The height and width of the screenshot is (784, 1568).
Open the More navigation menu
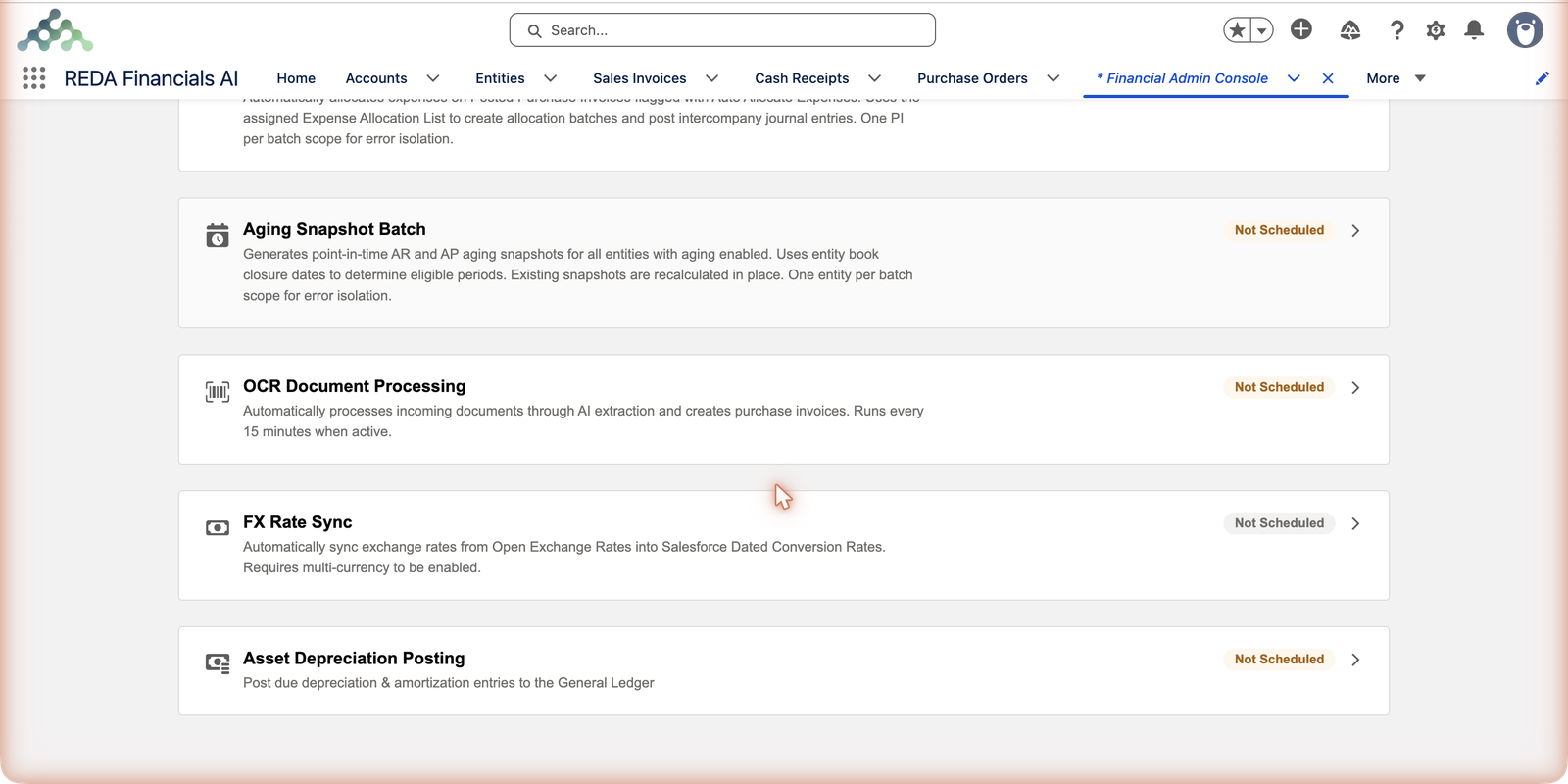pos(1396,78)
